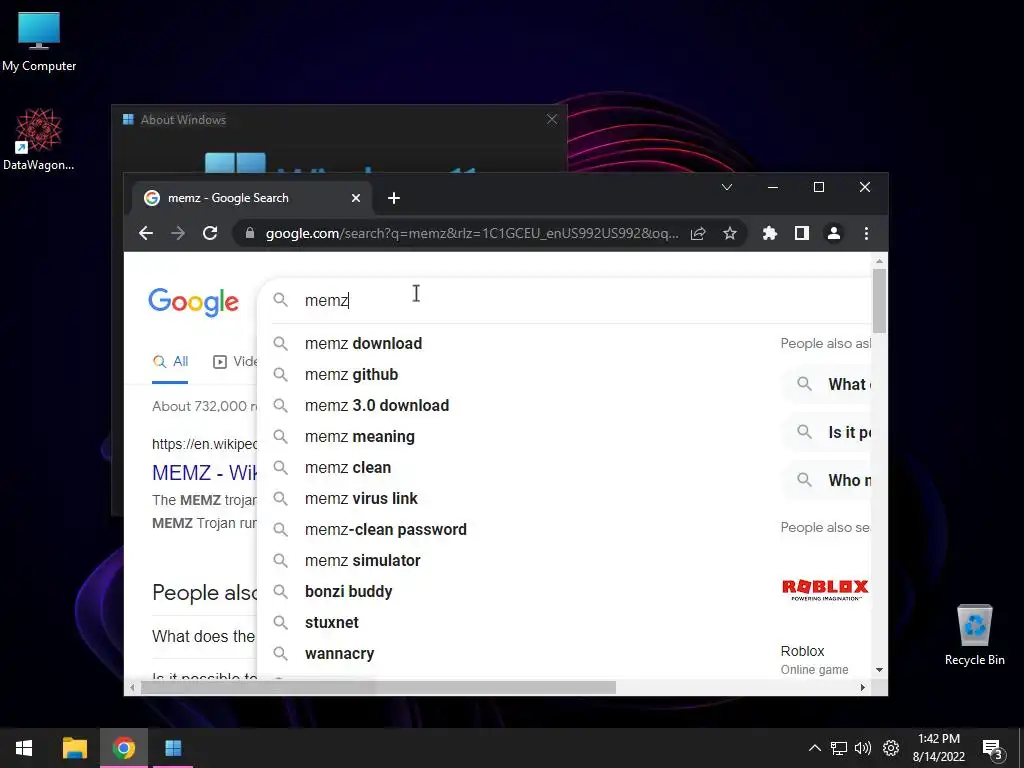Open the MEMZ Wikipedia result link

[x=204, y=472]
